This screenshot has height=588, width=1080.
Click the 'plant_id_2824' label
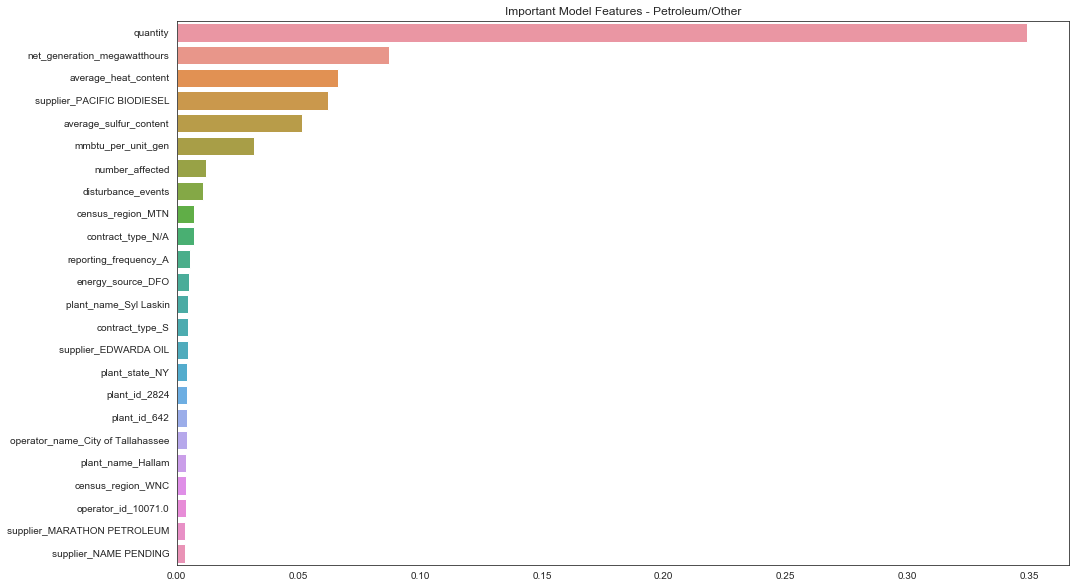(138, 395)
